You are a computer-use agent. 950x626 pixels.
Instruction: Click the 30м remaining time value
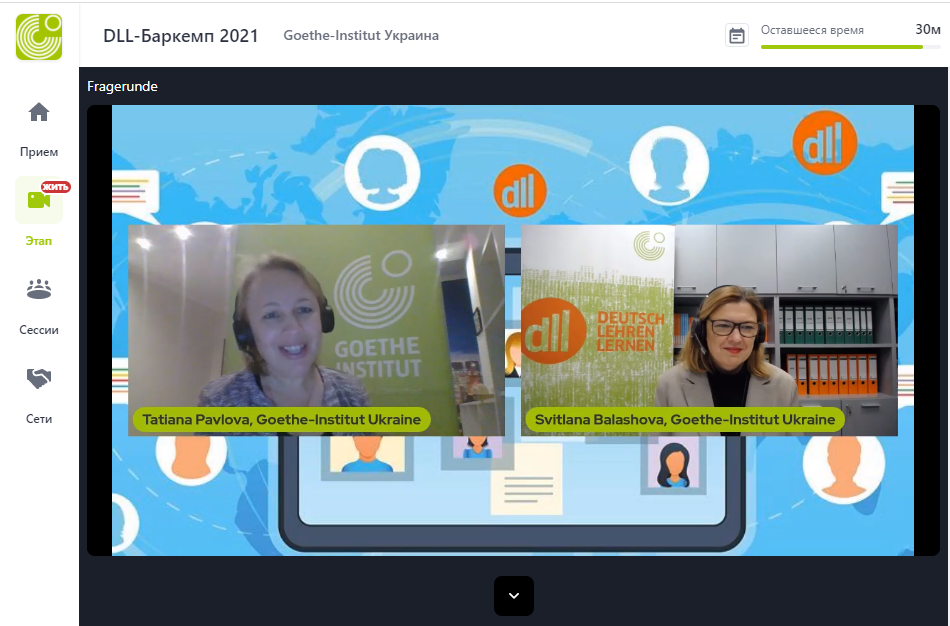click(927, 30)
